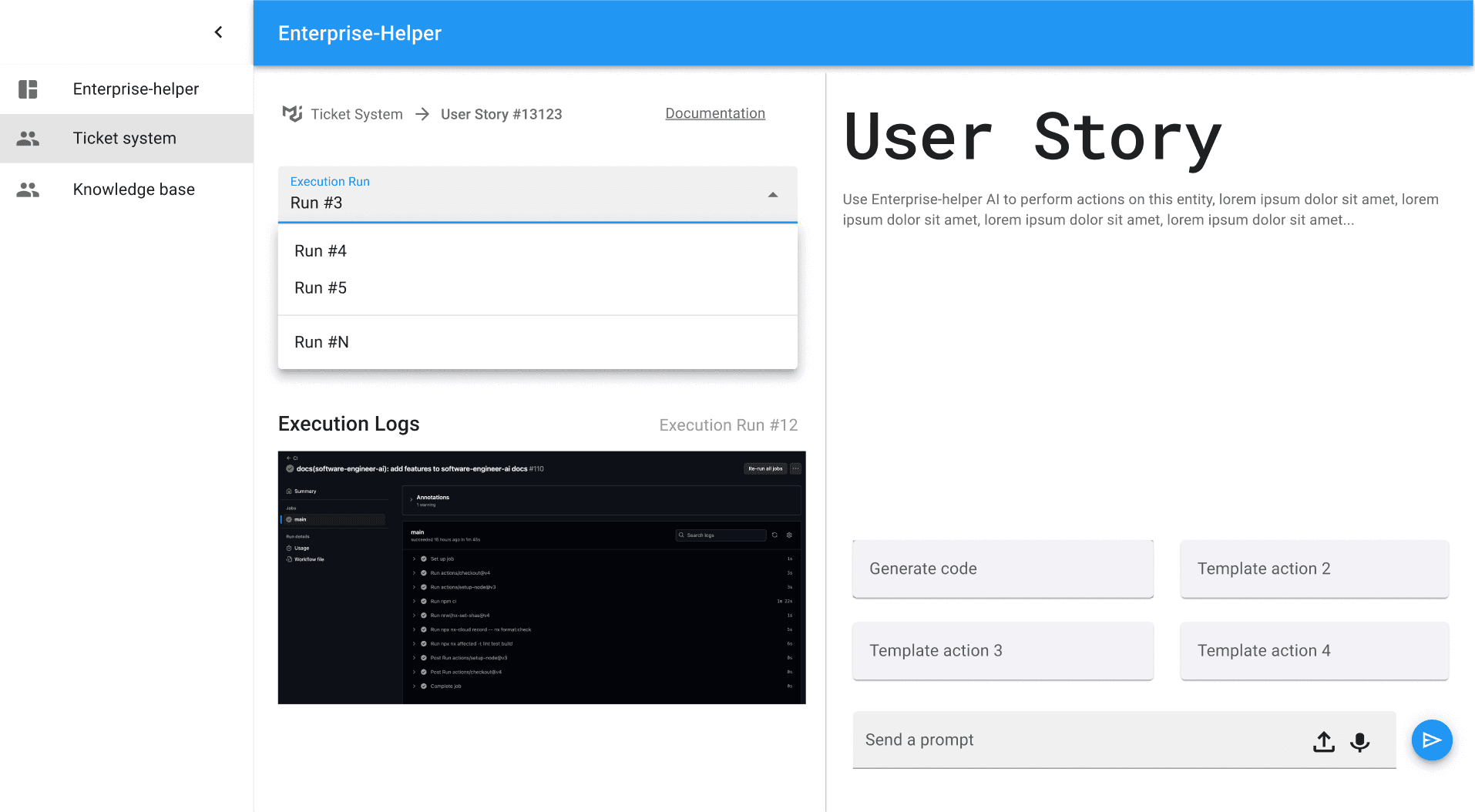Image resolution: width=1475 pixels, height=812 pixels.
Task: Click the Generate code button
Action: [x=1002, y=569]
